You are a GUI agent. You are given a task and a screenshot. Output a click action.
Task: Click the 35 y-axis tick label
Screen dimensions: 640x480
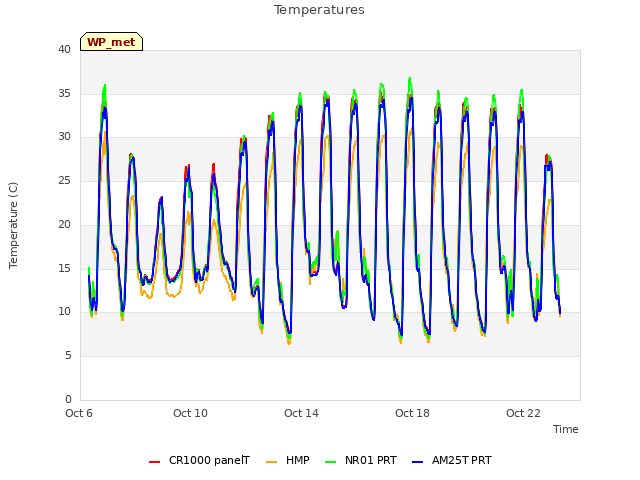[64, 93]
